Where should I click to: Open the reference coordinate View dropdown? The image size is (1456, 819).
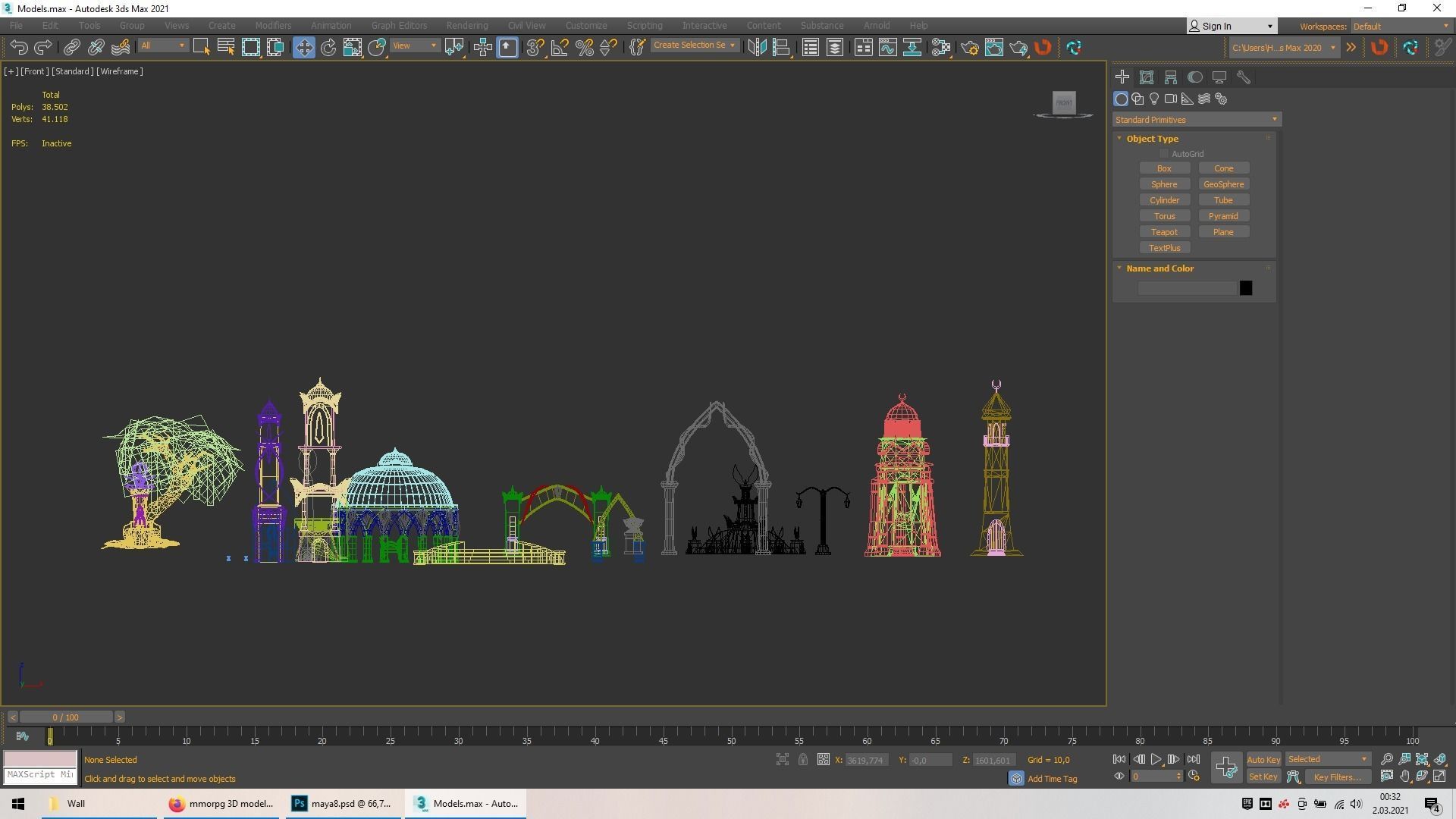coord(414,45)
